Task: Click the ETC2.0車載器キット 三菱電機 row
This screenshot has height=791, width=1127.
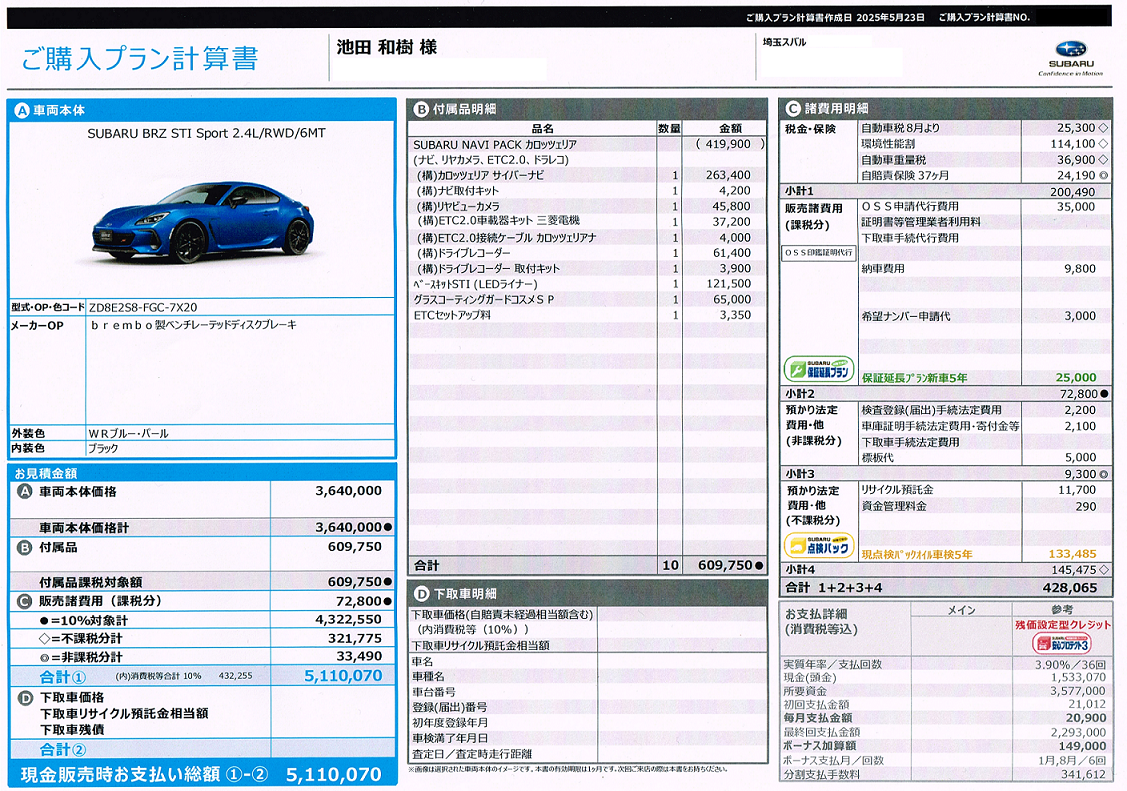Action: point(587,221)
